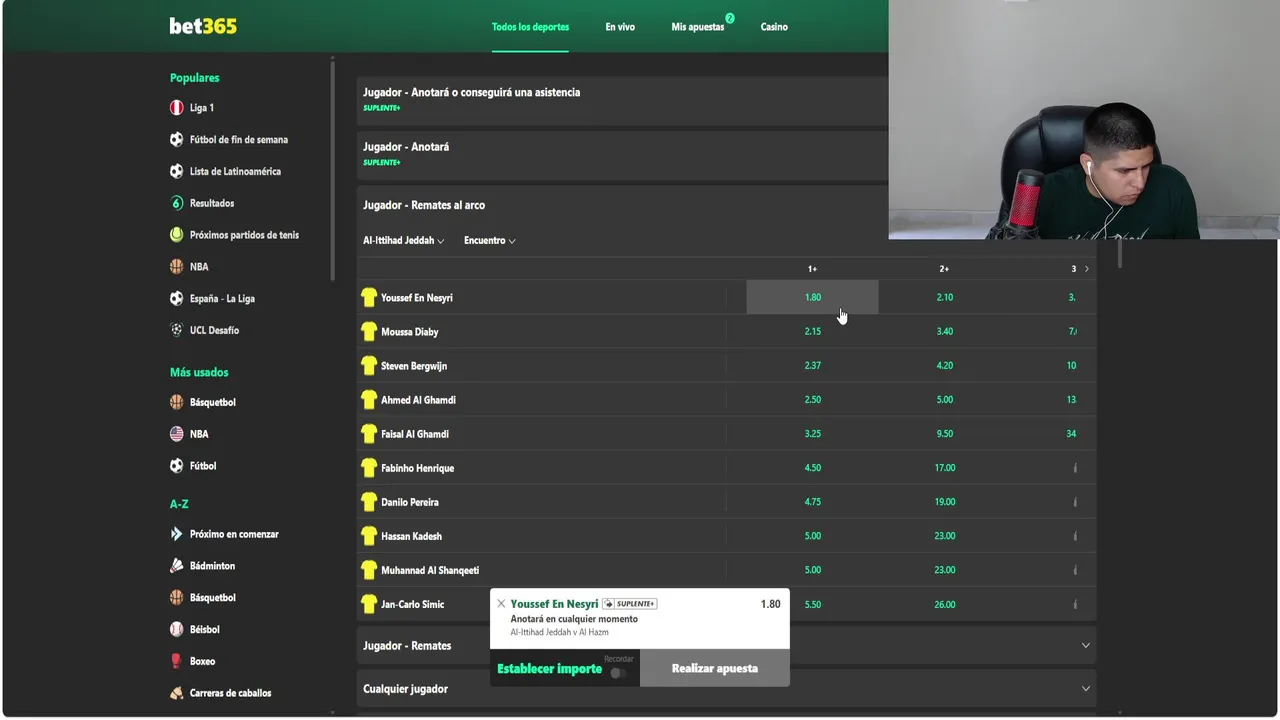Click the arrow to show more shot columns
The height and width of the screenshot is (720, 1280).
pyautogui.click(x=1087, y=269)
